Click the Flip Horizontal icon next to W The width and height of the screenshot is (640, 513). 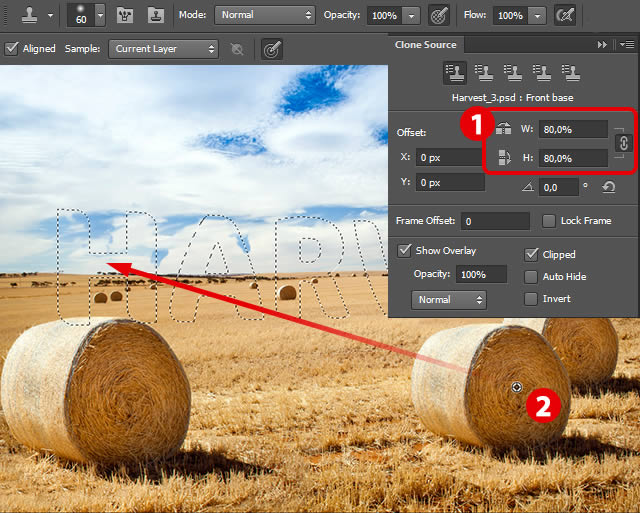tap(503, 129)
